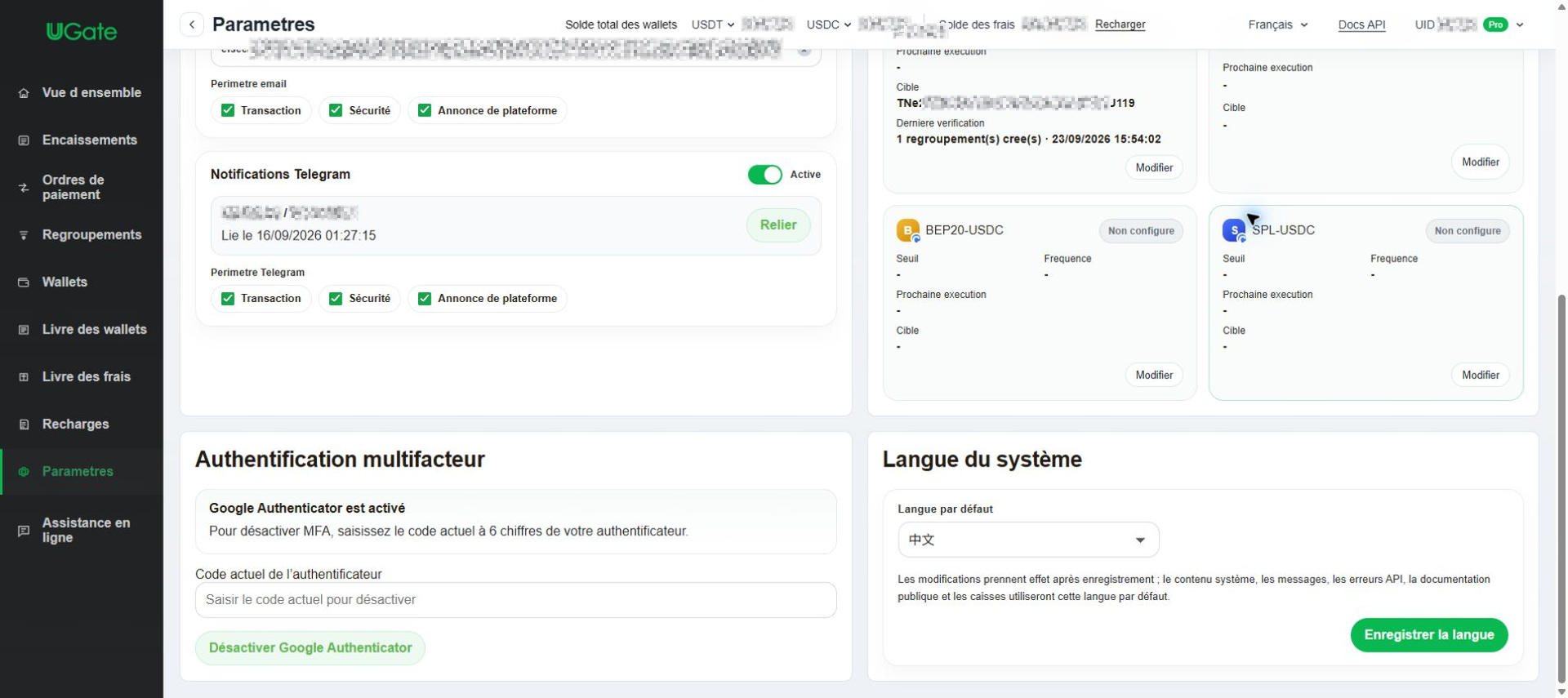
Task: Click the Assistance en ligne chat icon
Action: [24, 531]
